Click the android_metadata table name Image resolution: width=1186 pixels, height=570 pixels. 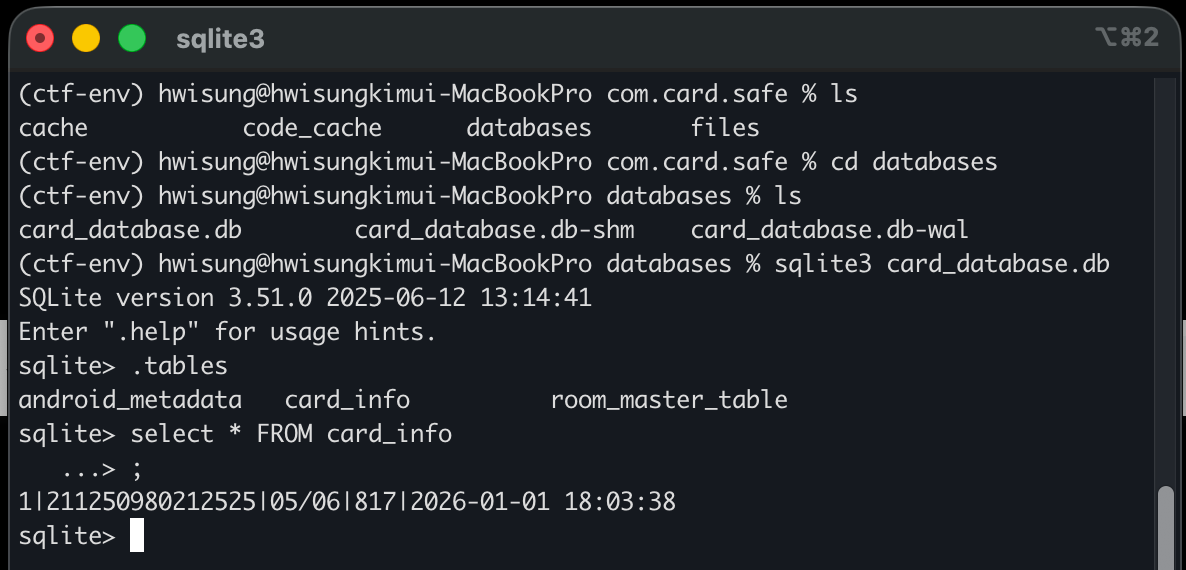[130, 400]
